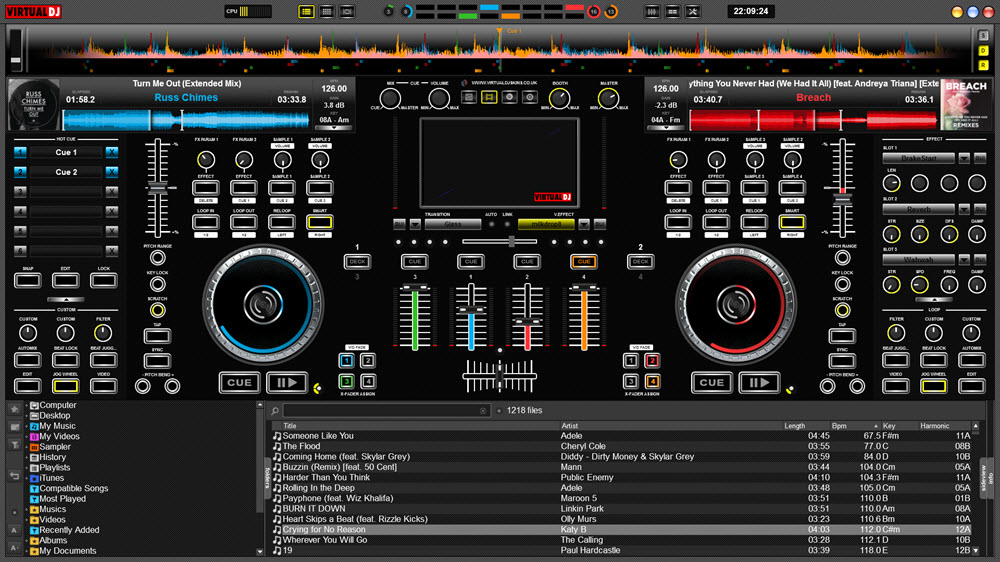The width and height of the screenshot is (1000, 562).
Task: Assign crossfader channel 2 on right side
Action: tap(652, 361)
